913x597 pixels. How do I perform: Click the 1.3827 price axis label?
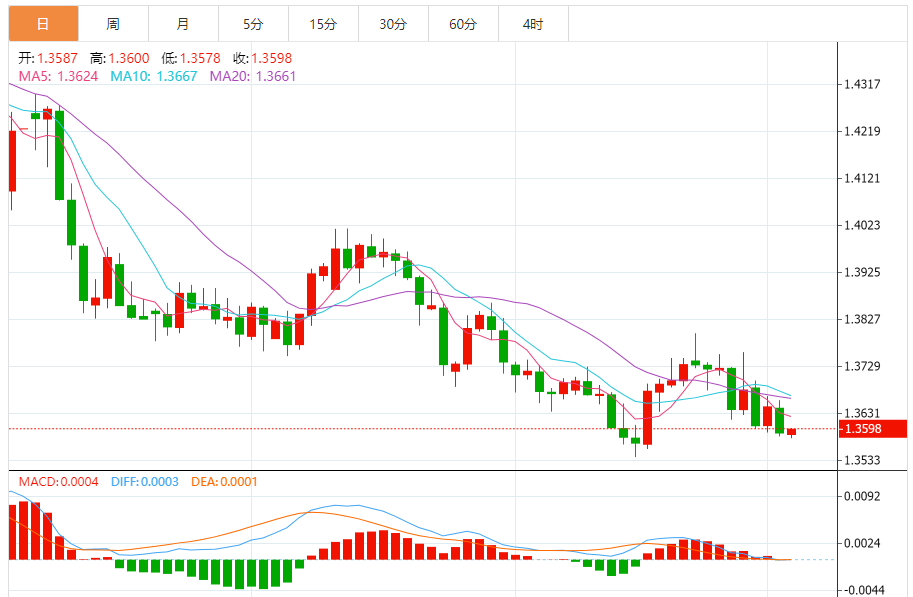pyautogui.click(x=862, y=319)
